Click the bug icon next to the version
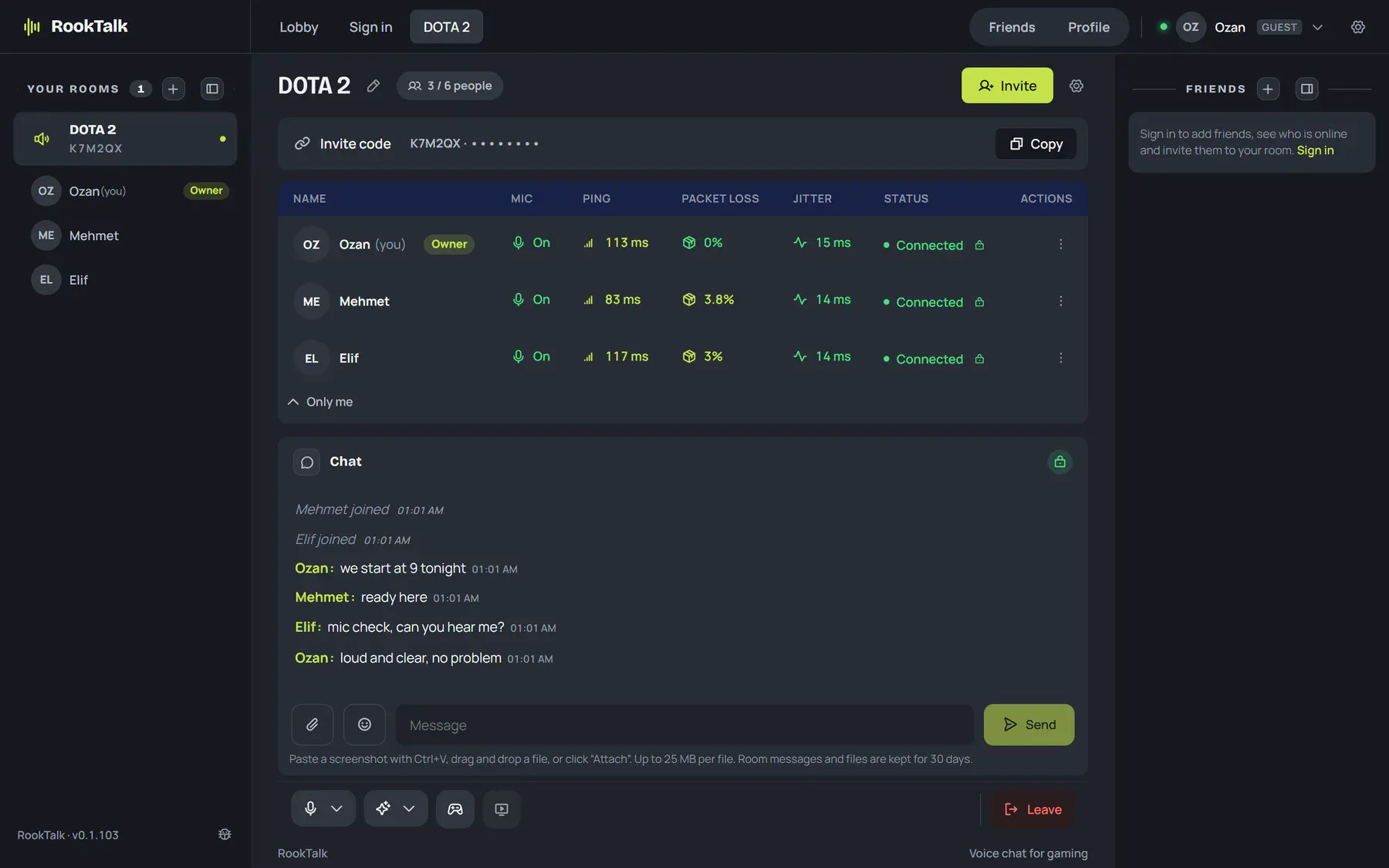Screen dimensions: 1389x868 pyautogui.click(x=225, y=835)
